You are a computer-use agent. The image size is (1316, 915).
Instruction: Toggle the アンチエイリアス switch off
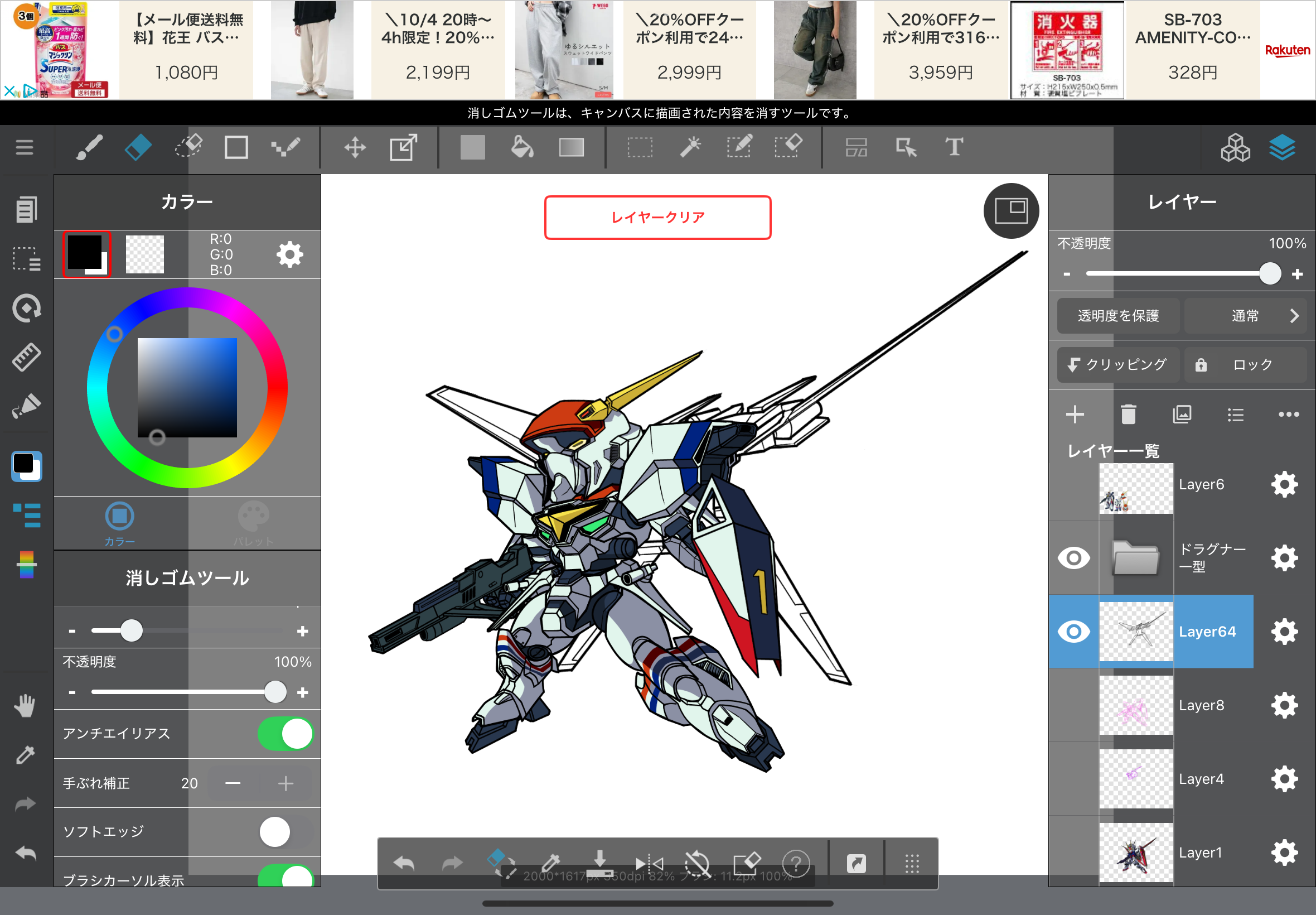285,733
